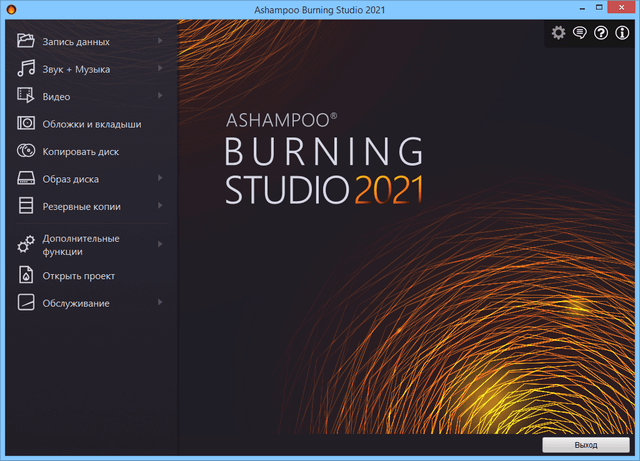Screen dimensions: 640x461
Task: Open the feedback speech bubble icon
Action: (579, 33)
